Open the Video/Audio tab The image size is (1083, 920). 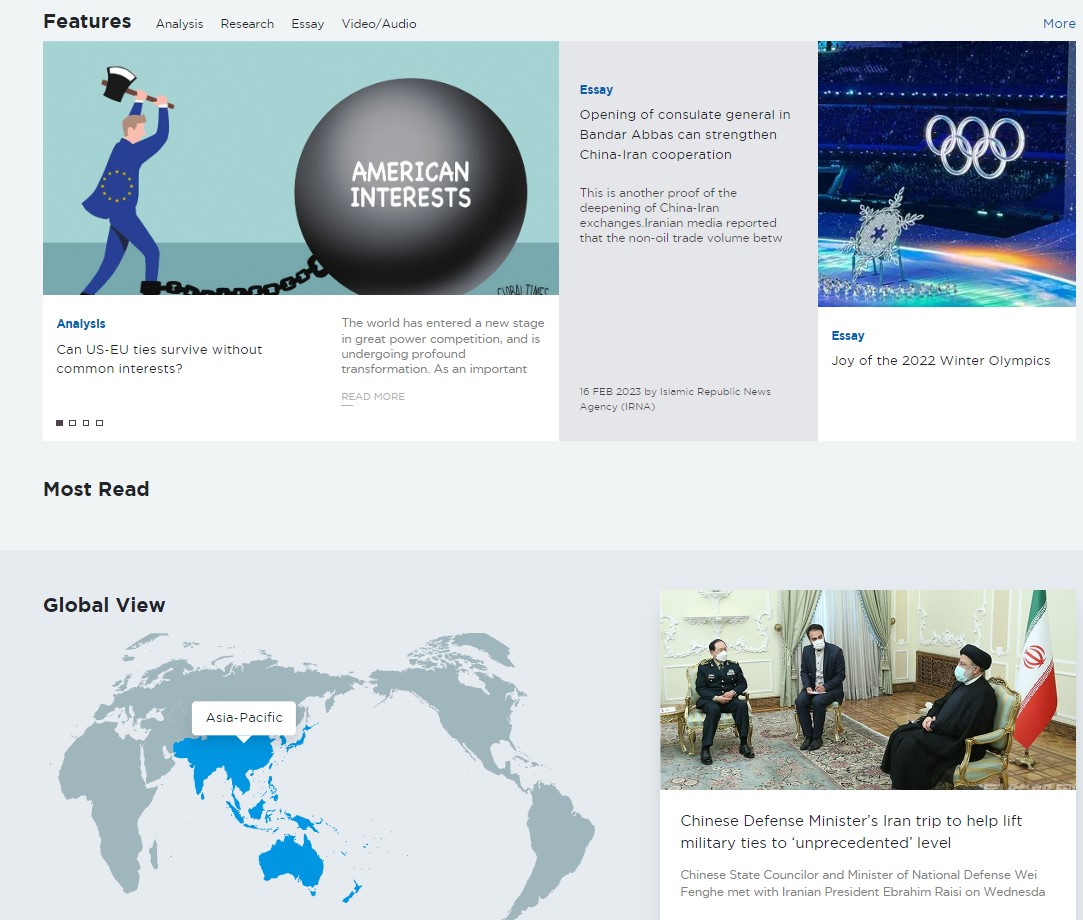(x=378, y=23)
